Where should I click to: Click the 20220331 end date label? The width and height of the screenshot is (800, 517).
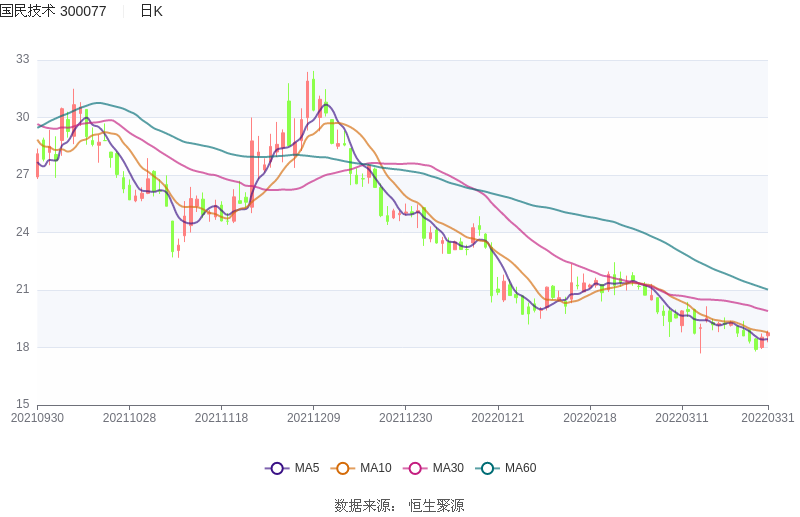click(x=768, y=418)
